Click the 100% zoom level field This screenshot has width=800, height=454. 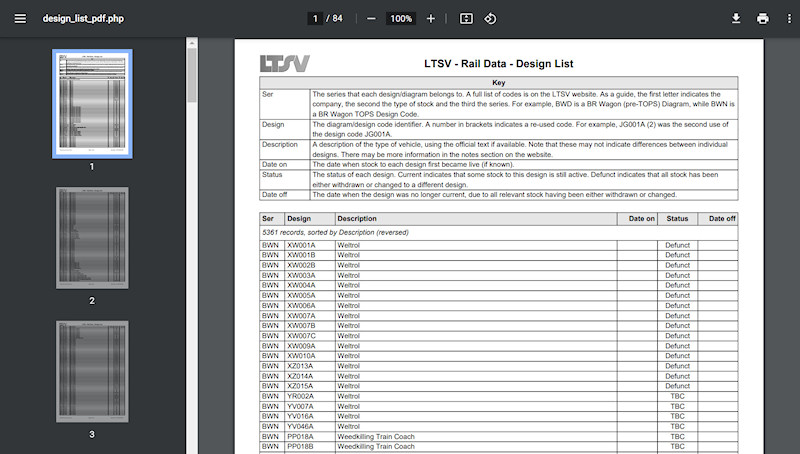pos(401,19)
